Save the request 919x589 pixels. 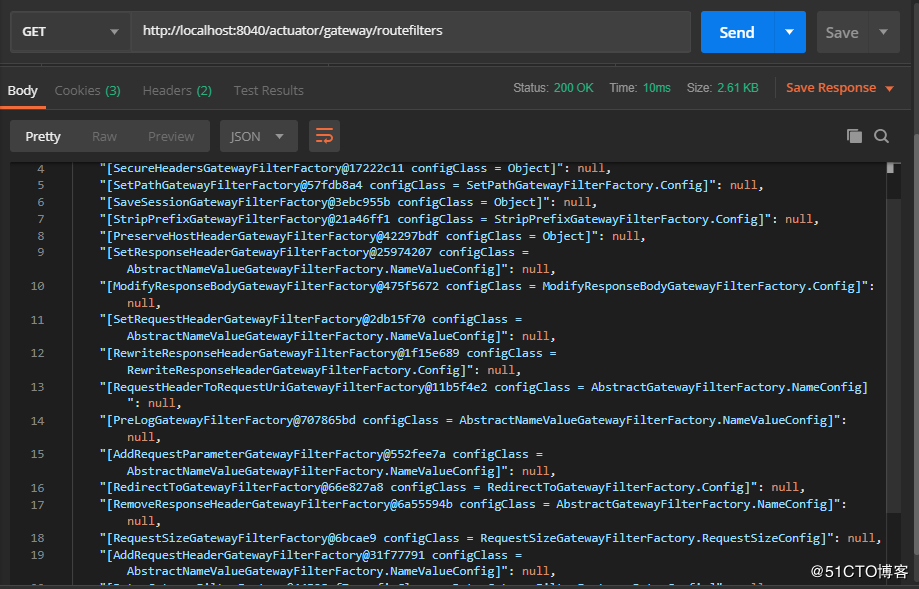(x=842, y=33)
